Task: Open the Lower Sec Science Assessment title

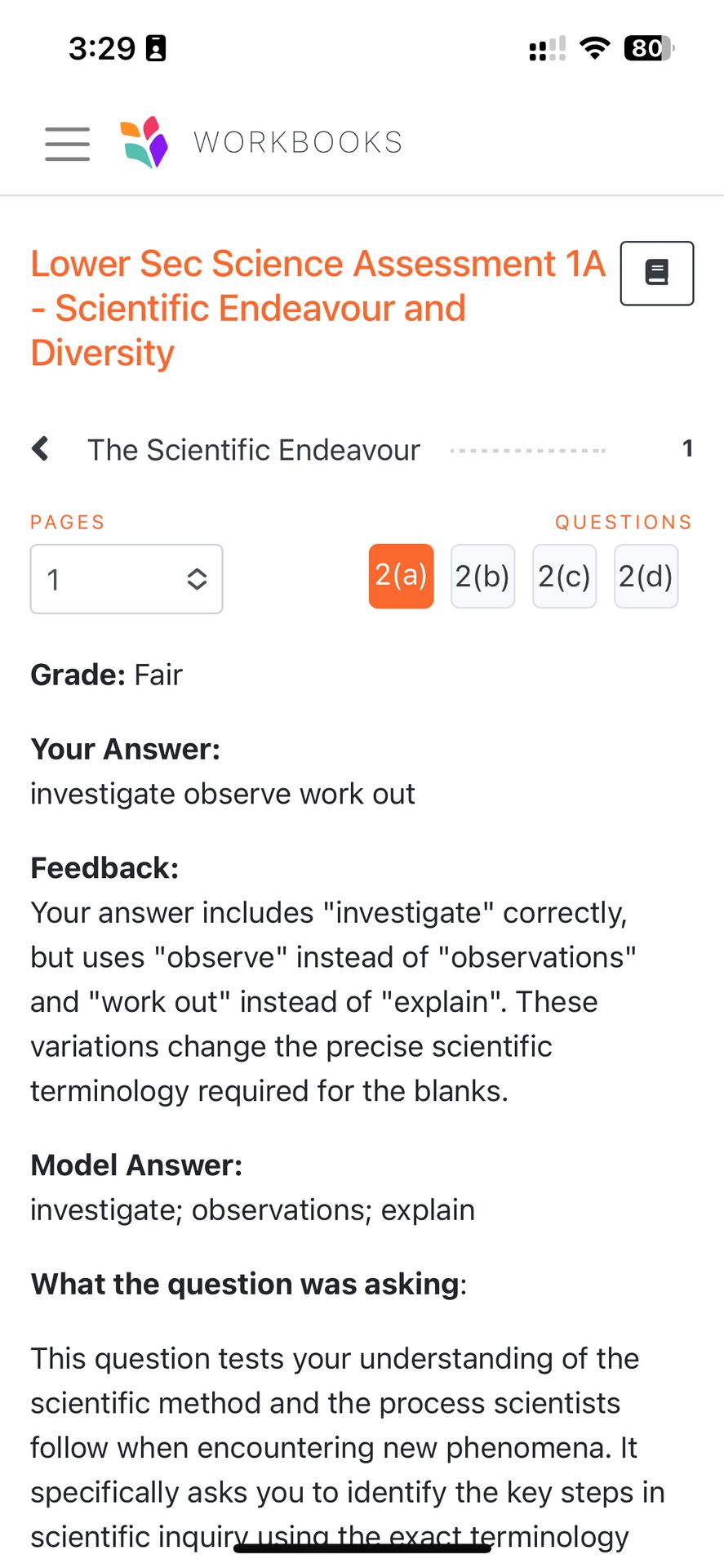Action: 317,308
